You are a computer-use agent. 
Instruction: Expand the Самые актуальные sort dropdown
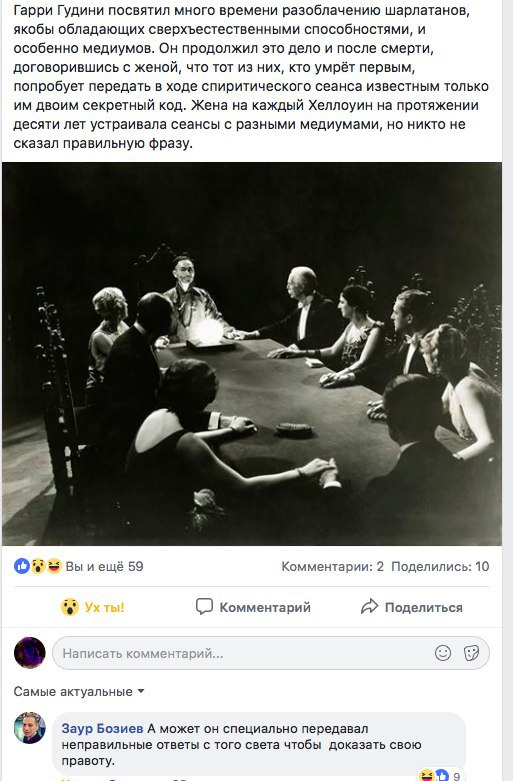click(79, 692)
